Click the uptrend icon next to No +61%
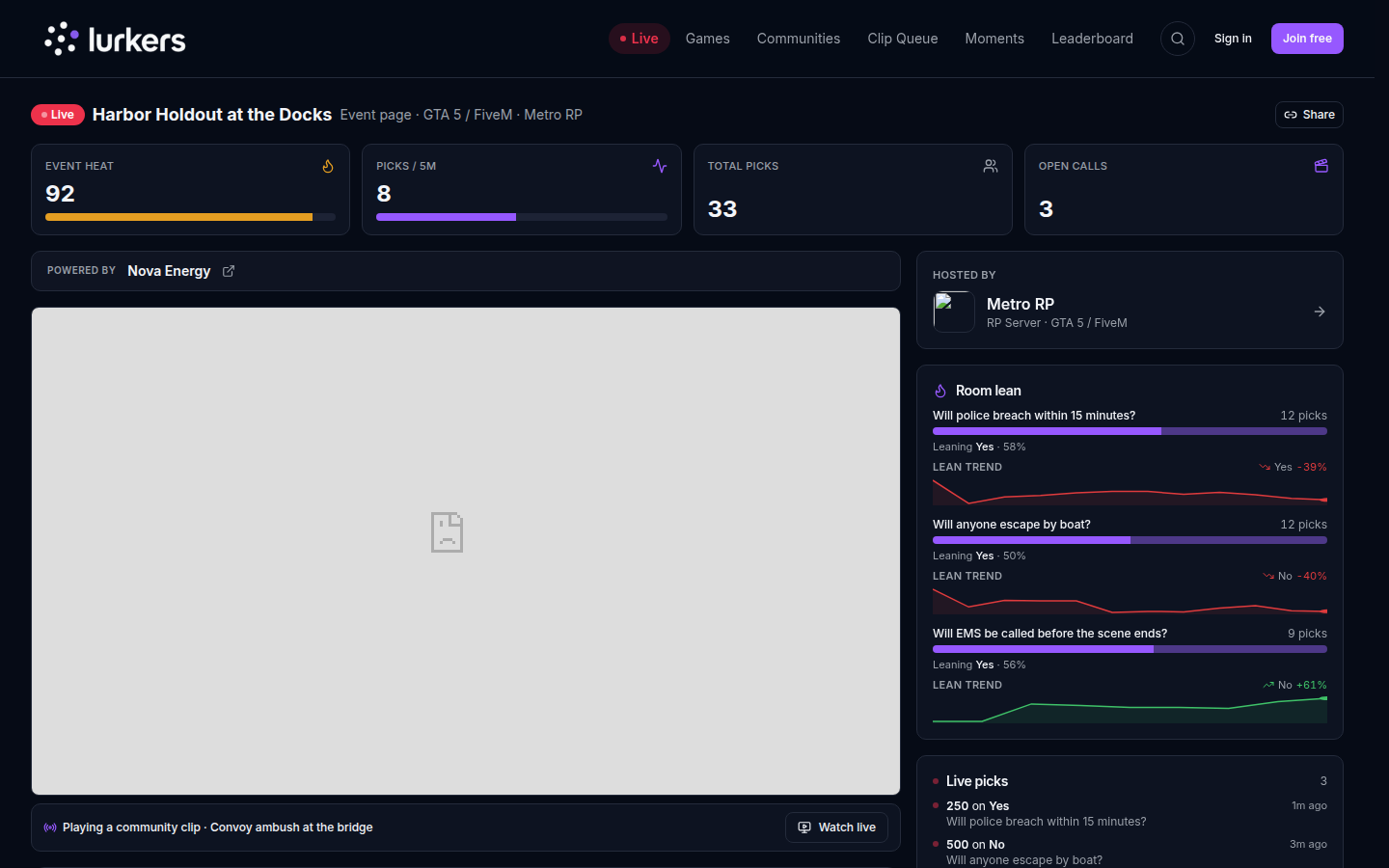Image resolution: width=1389 pixels, height=868 pixels. (1268, 685)
